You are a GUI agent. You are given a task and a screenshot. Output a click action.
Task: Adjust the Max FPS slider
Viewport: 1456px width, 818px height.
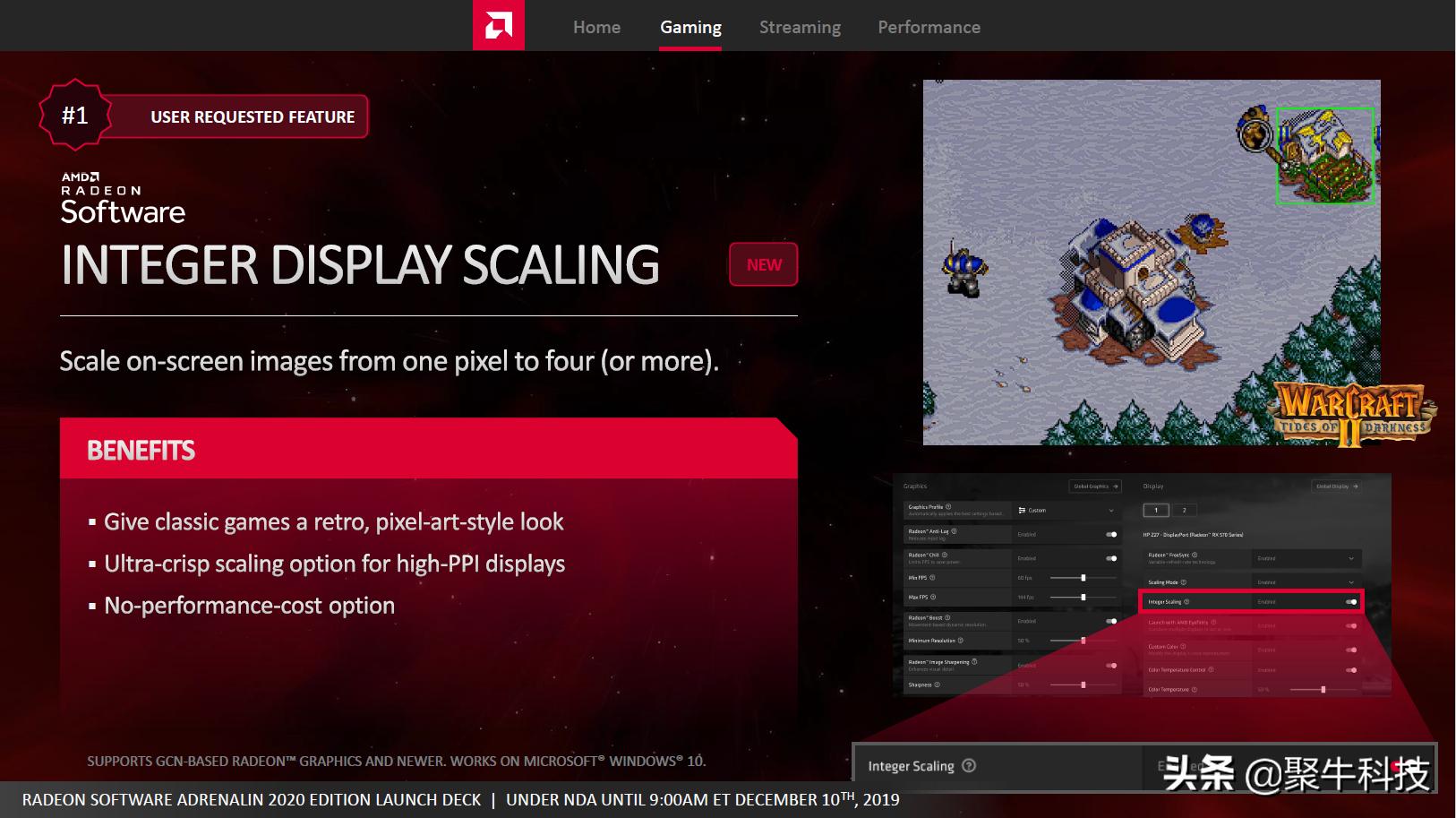1083,598
